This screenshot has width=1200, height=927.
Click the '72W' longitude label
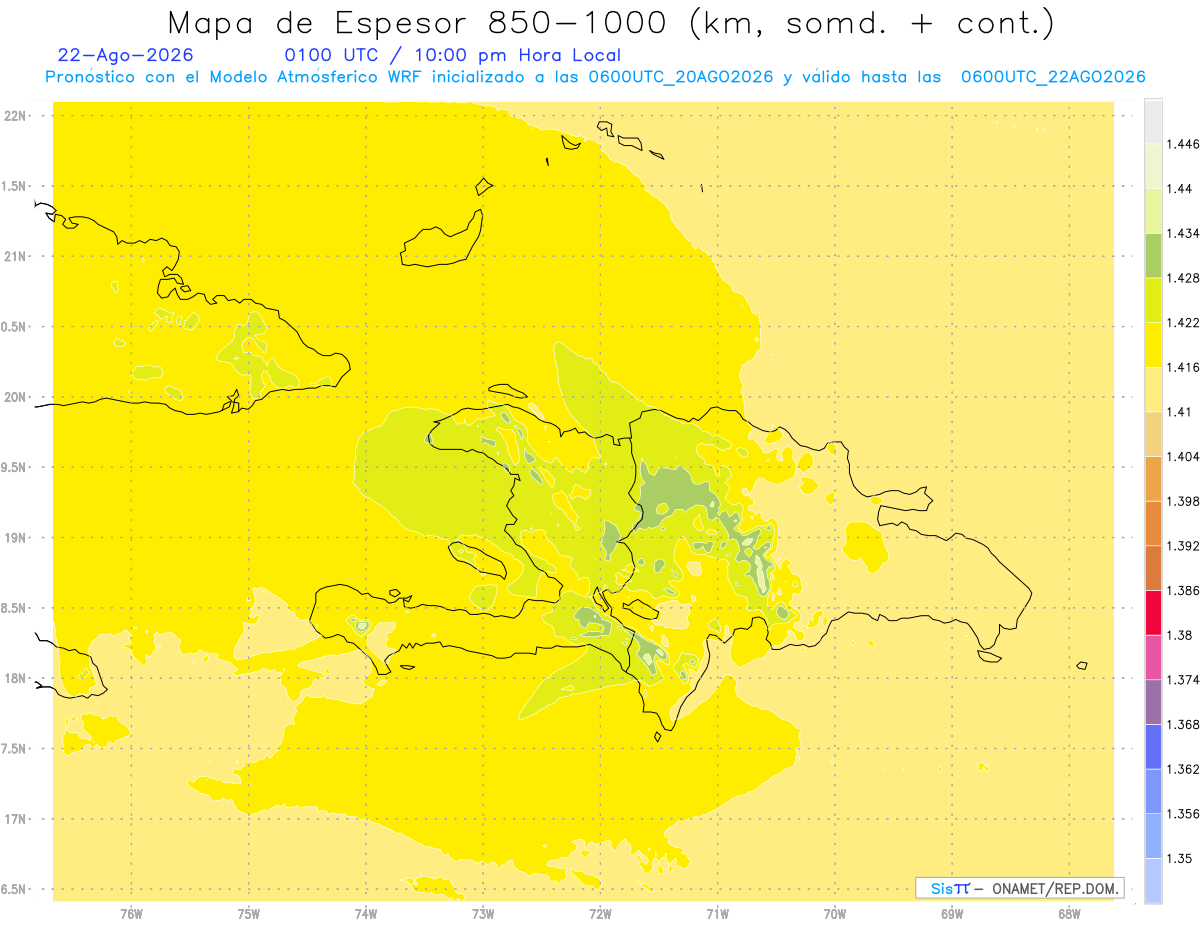(600, 913)
